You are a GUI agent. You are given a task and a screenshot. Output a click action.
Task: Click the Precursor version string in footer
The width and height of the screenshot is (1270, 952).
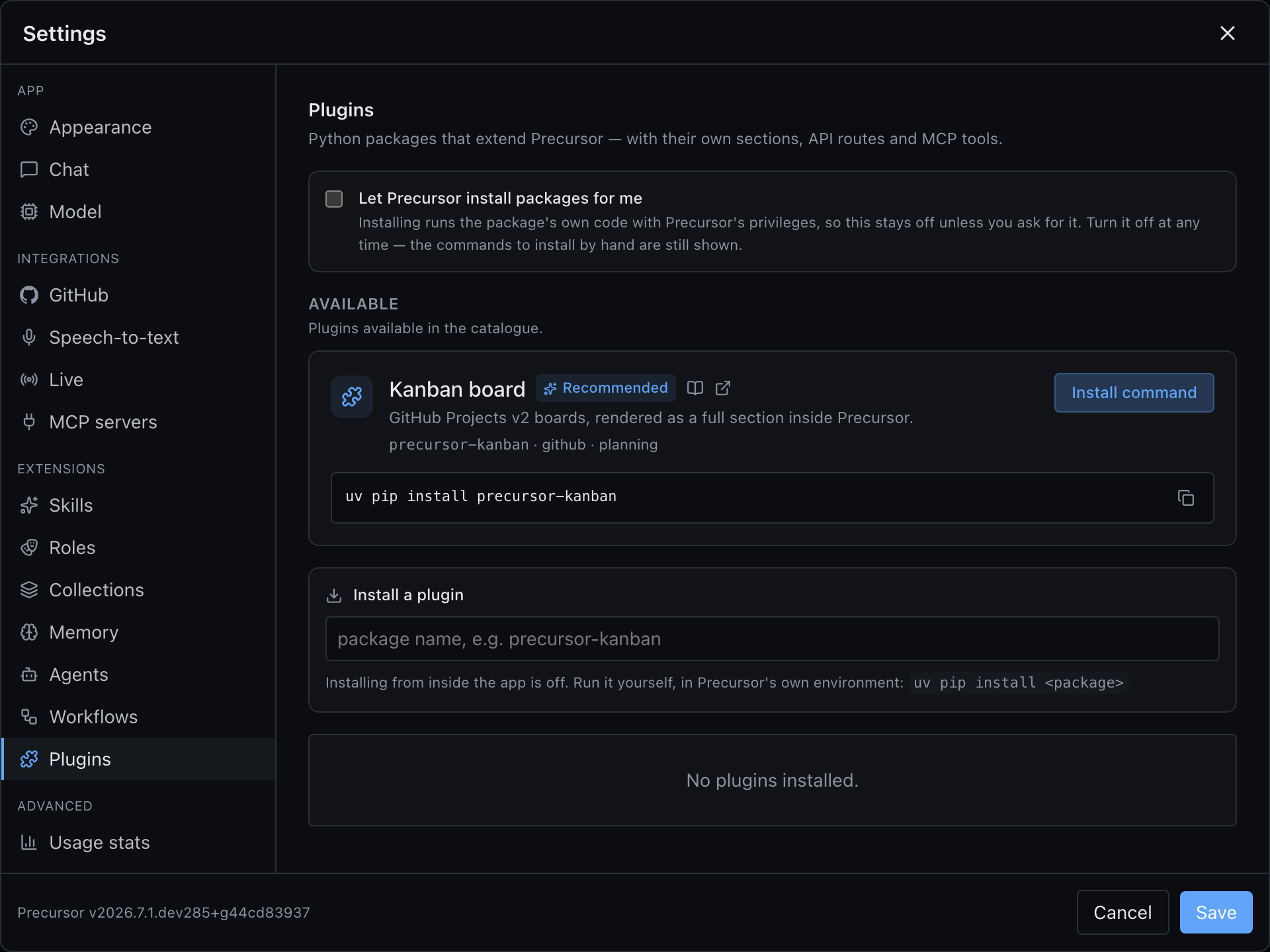pos(163,913)
